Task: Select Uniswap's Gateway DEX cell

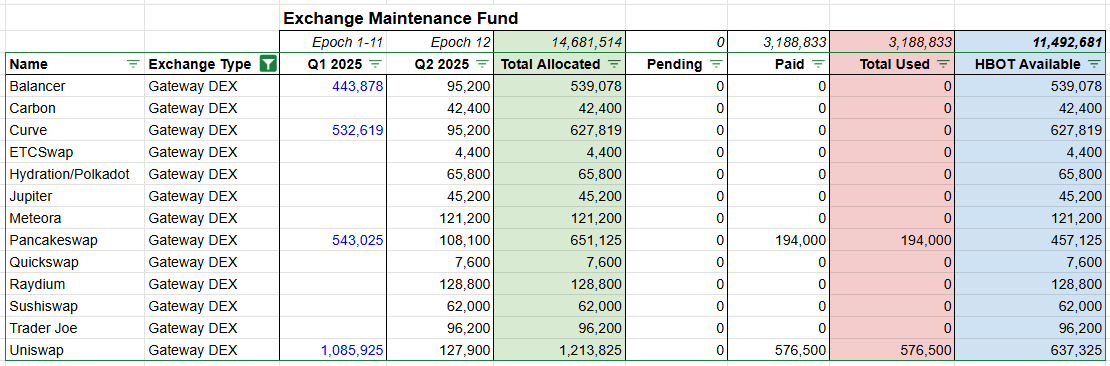Action: pos(212,350)
